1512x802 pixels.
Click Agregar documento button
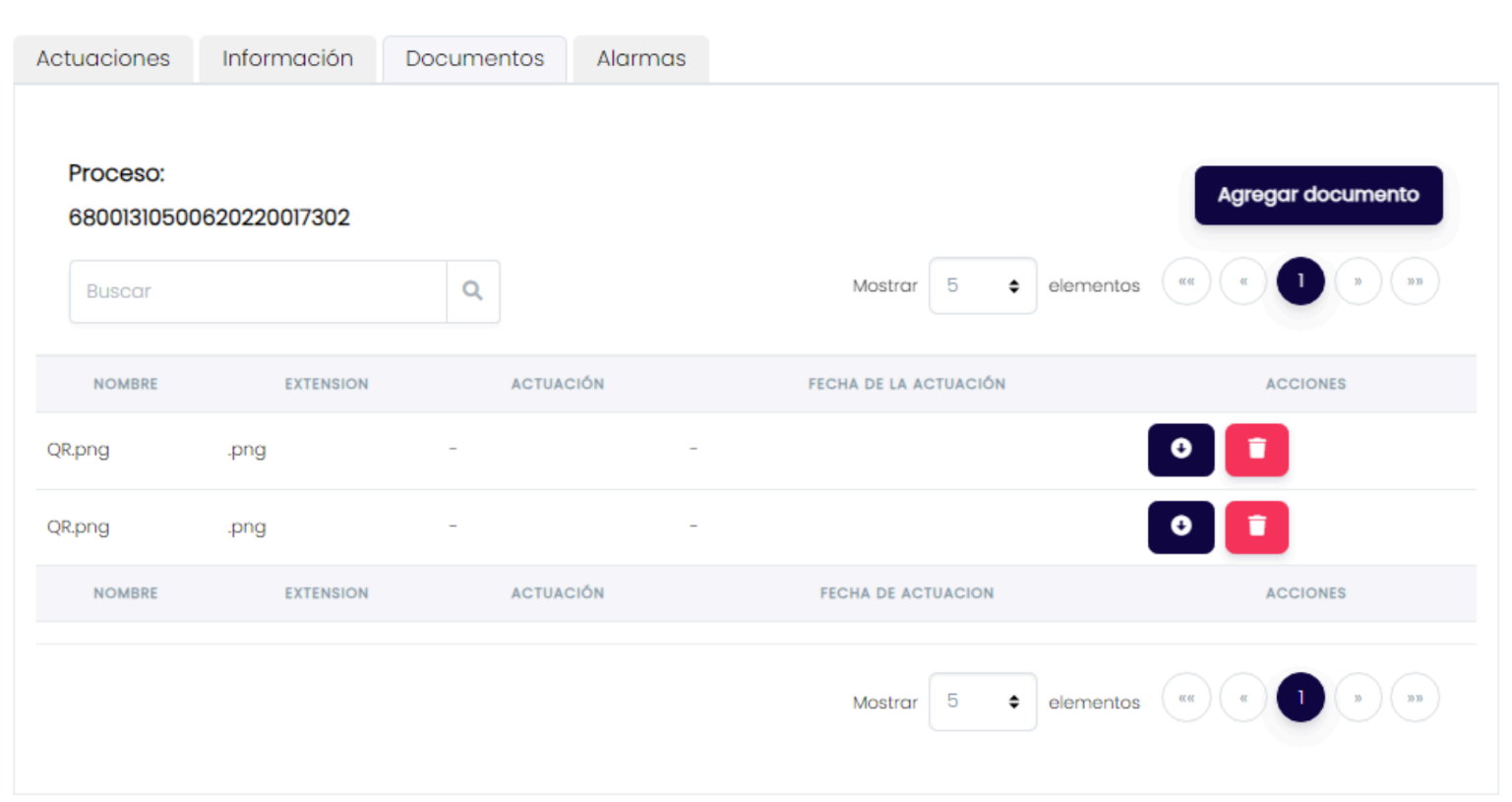pos(1318,195)
